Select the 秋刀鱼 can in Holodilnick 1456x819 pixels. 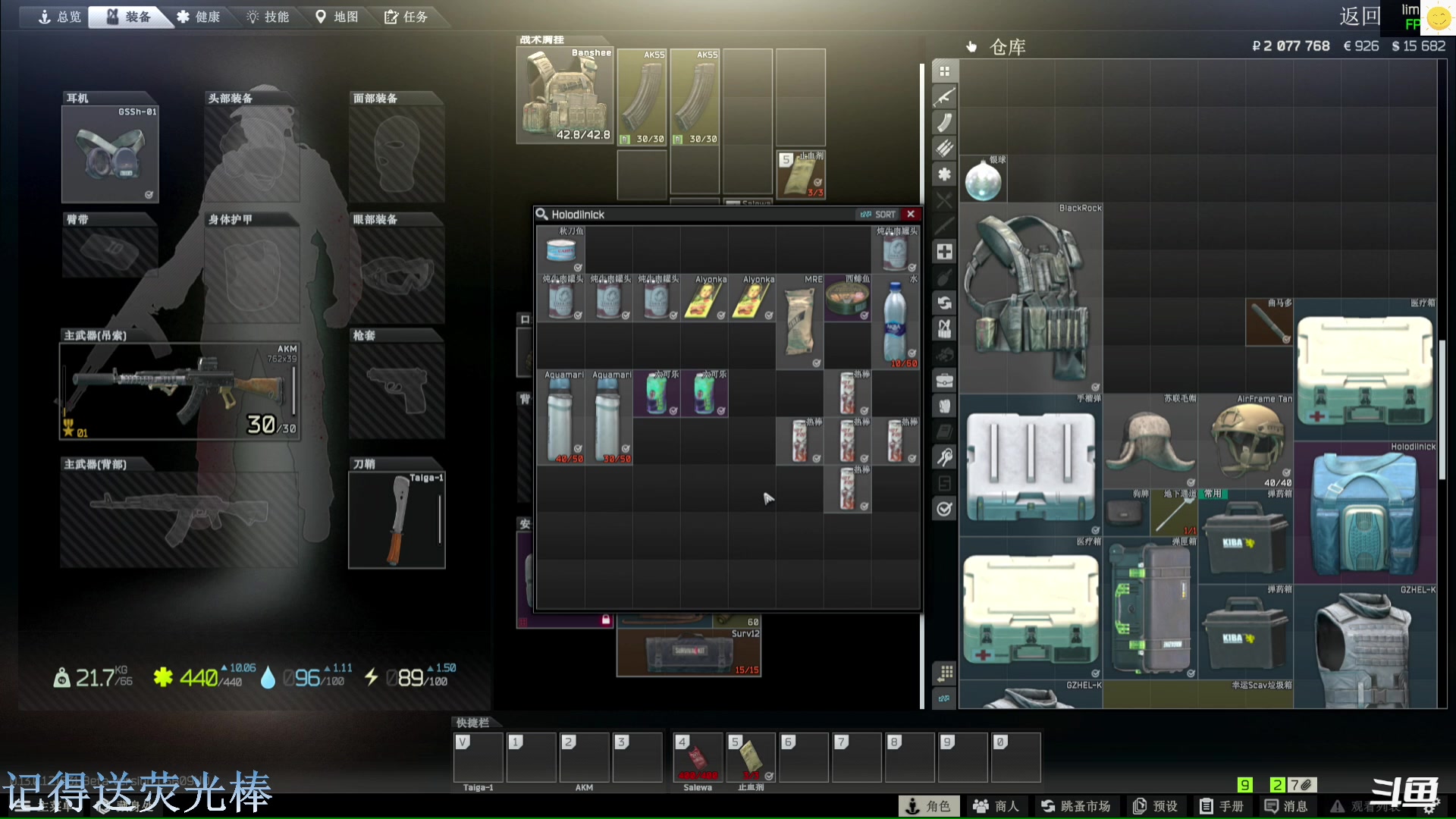(561, 250)
